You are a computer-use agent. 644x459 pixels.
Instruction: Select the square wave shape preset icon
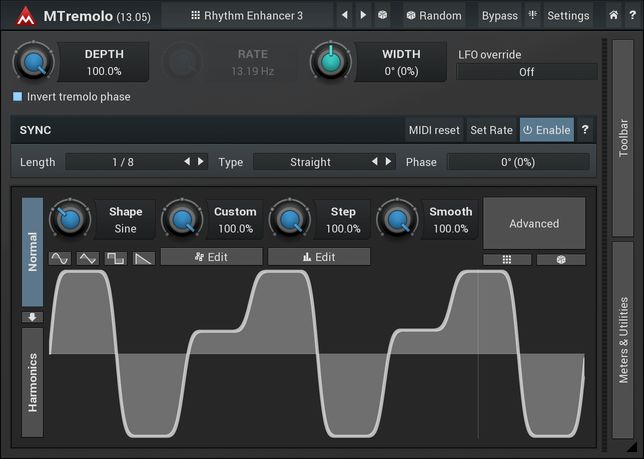[x=116, y=257]
